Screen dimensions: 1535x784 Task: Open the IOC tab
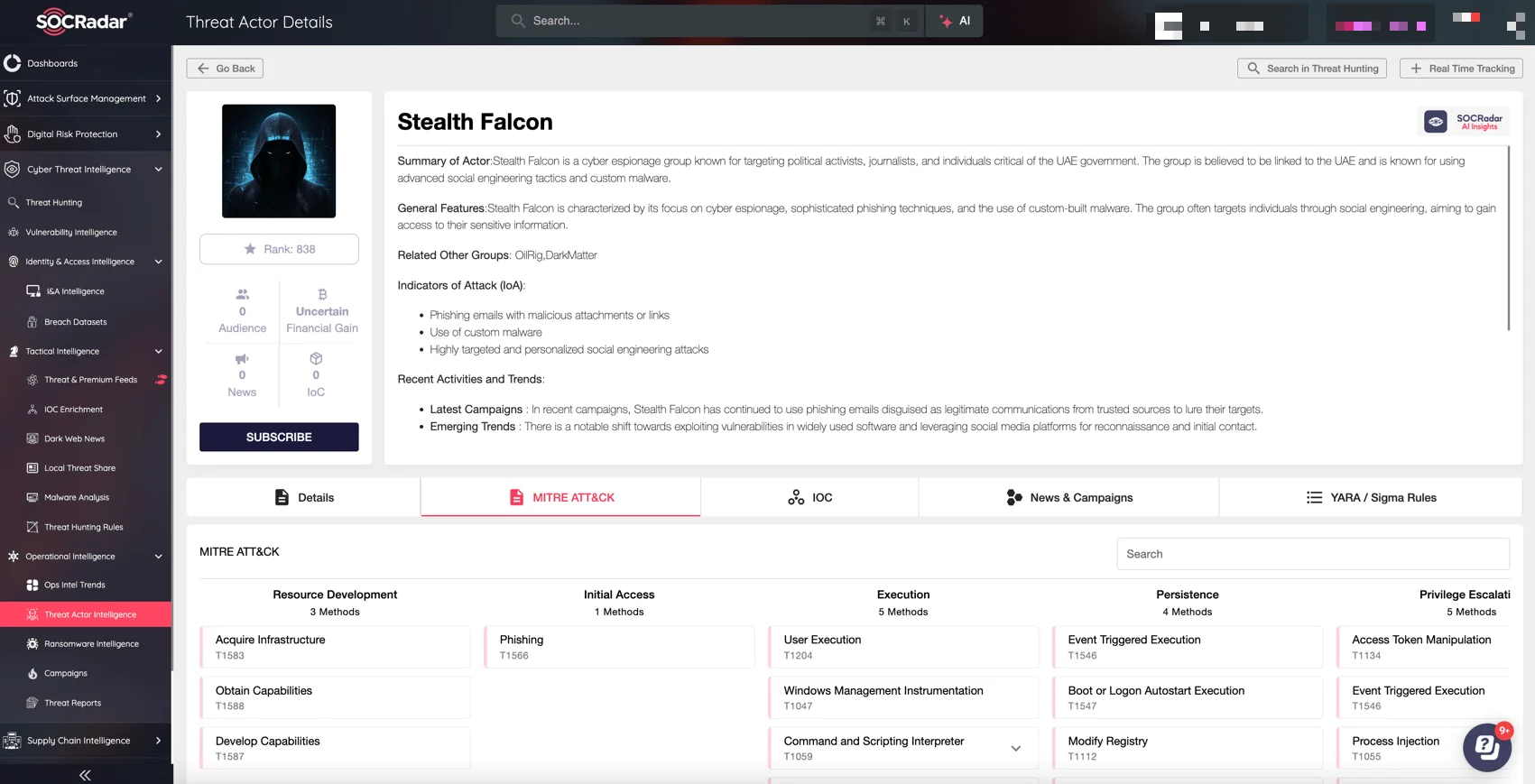(809, 498)
